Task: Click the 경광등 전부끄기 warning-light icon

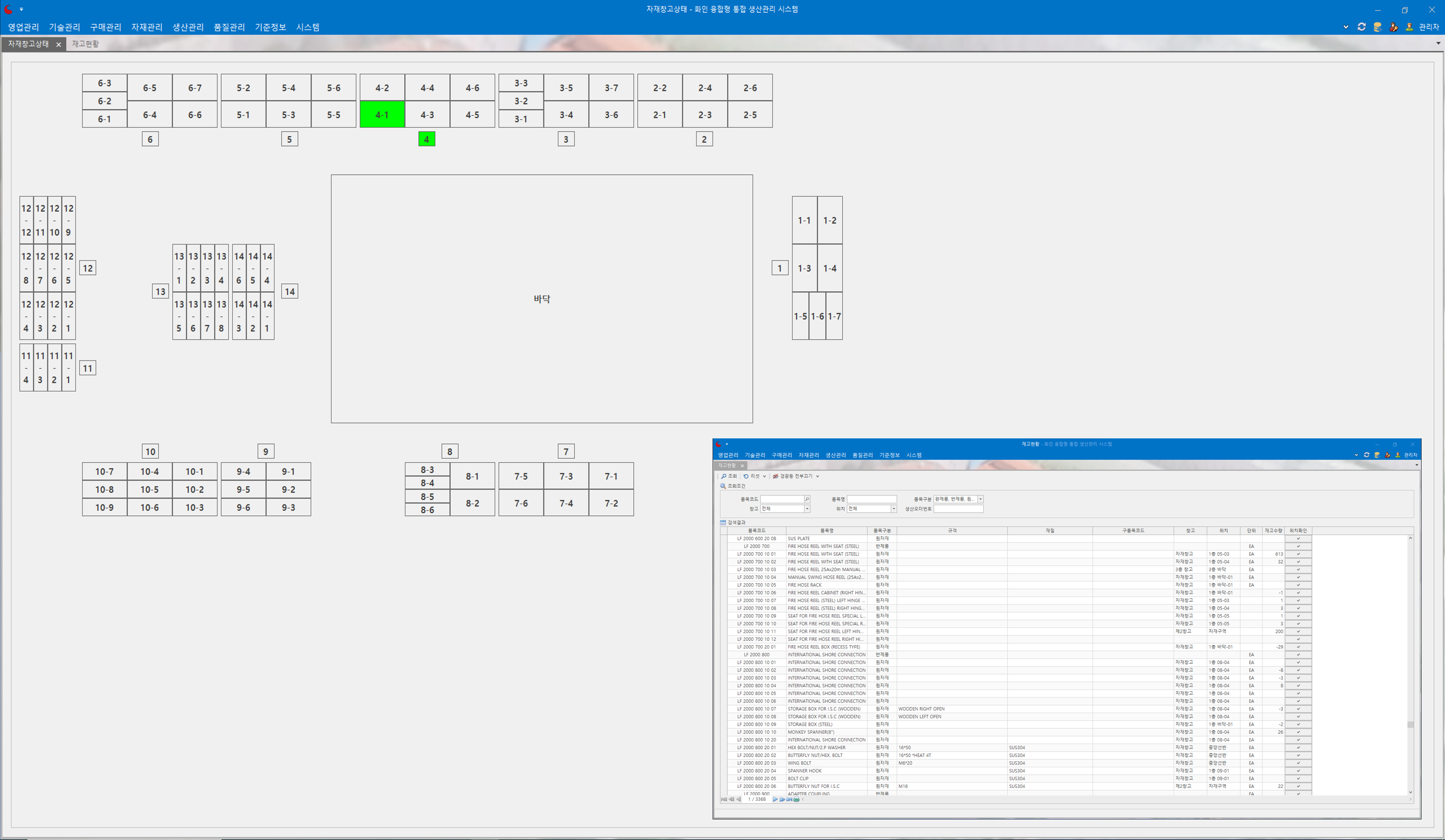Action: point(775,476)
